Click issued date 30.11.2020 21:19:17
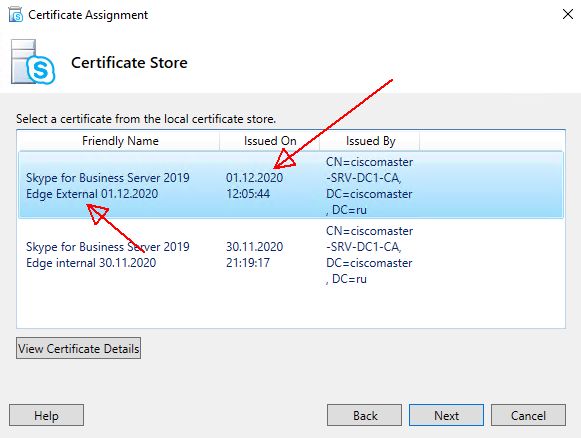The height and width of the screenshot is (438, 581). [x=255, y=255]
